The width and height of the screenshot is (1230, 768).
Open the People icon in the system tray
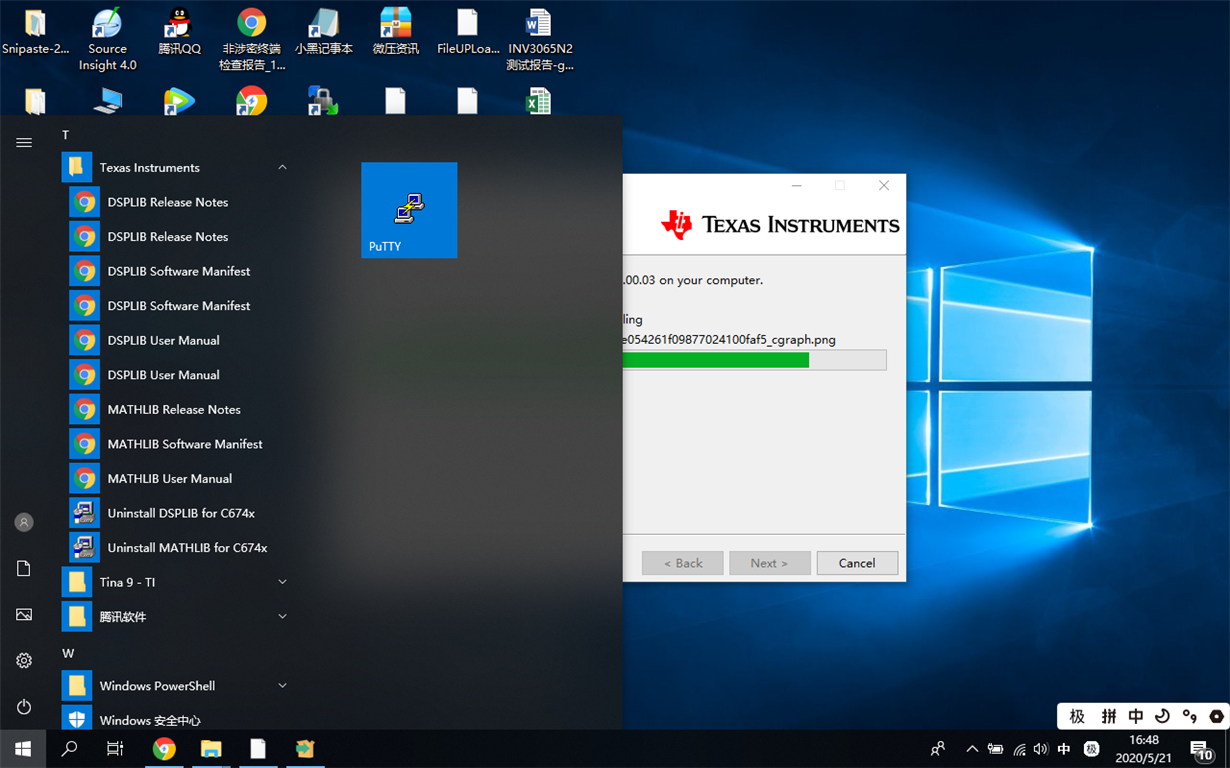point(937,748)
